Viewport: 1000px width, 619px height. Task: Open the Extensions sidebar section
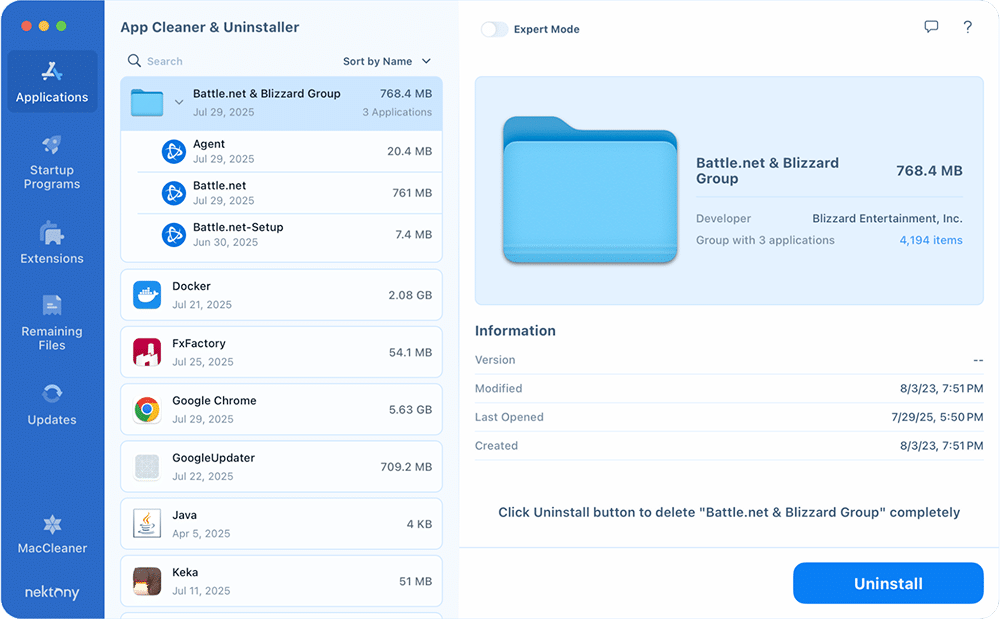(52, 243)
